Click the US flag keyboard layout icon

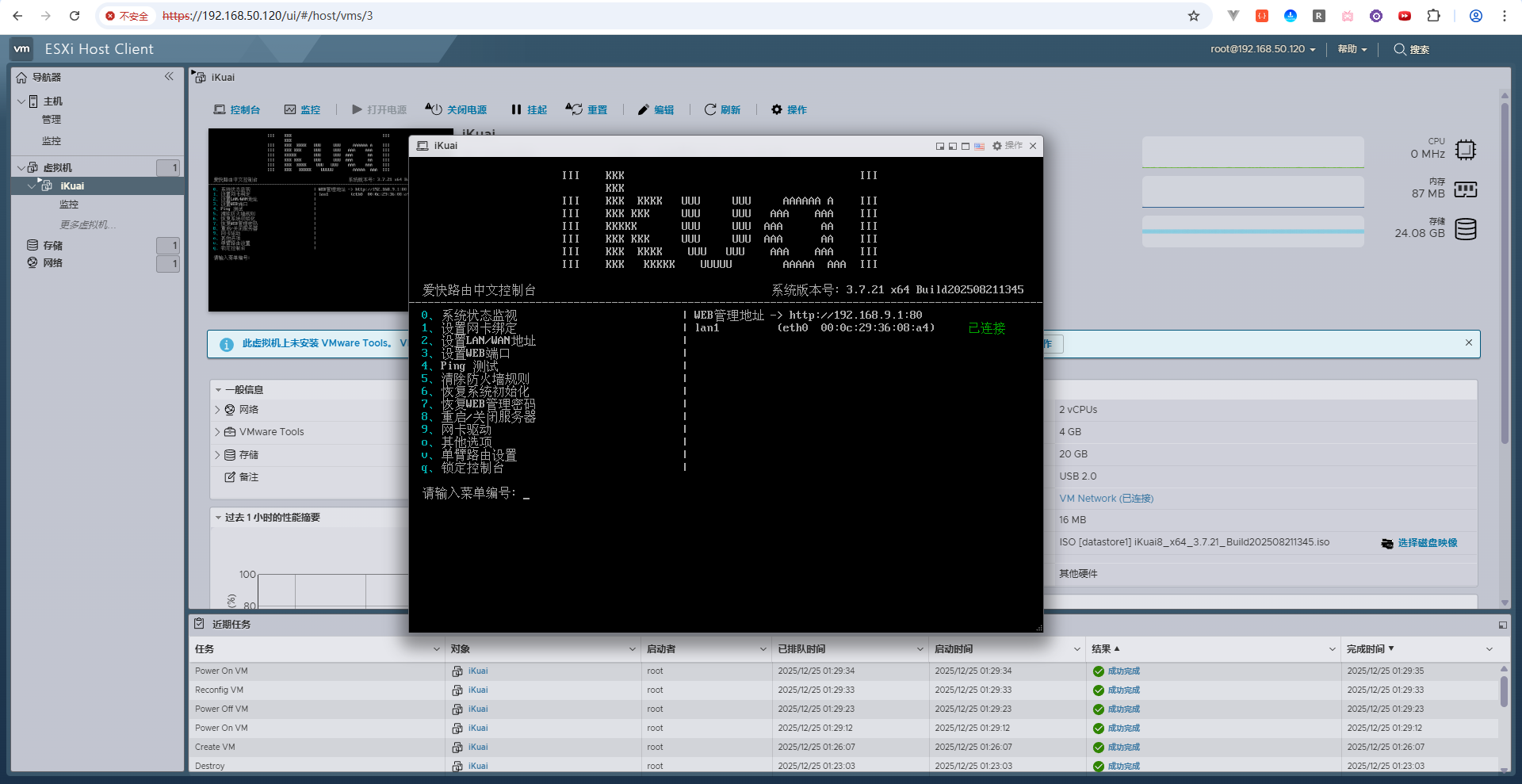point(980,146)
